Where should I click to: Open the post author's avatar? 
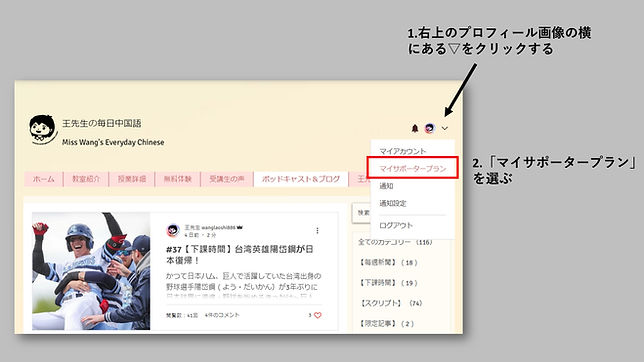(173, 230)
